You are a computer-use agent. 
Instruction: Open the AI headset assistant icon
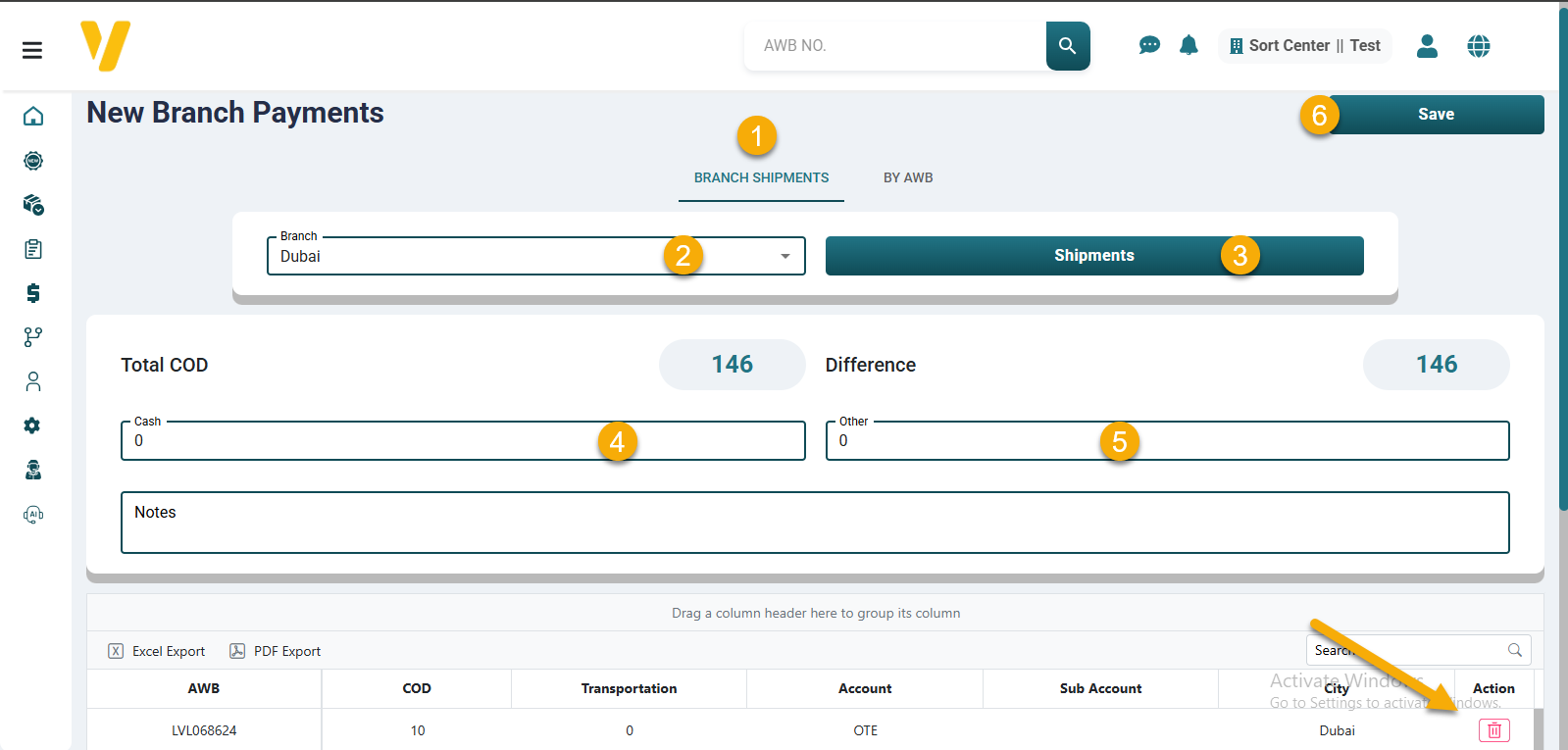tap(33, 514)
